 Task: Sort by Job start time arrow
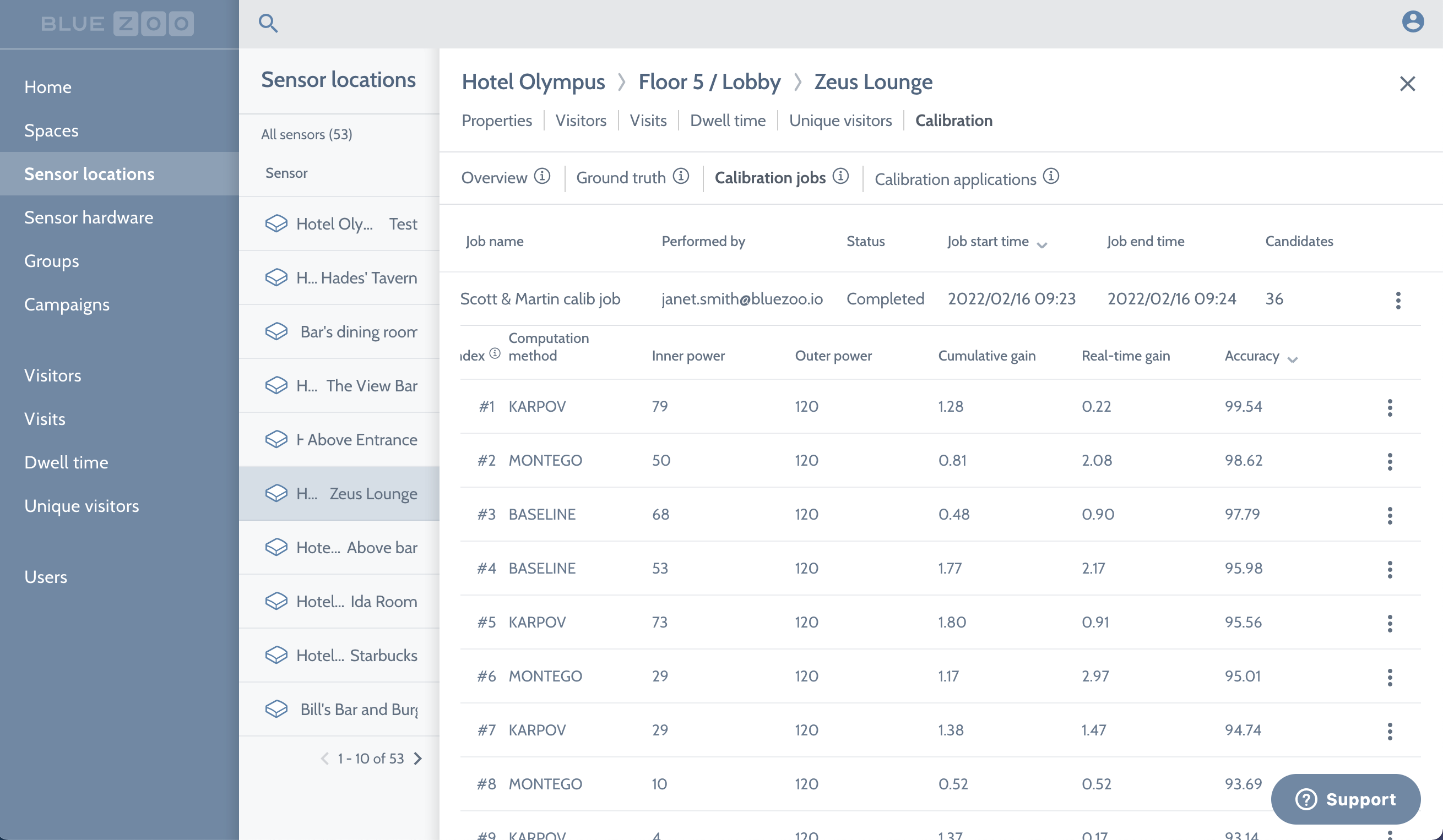click(1041, 245)
